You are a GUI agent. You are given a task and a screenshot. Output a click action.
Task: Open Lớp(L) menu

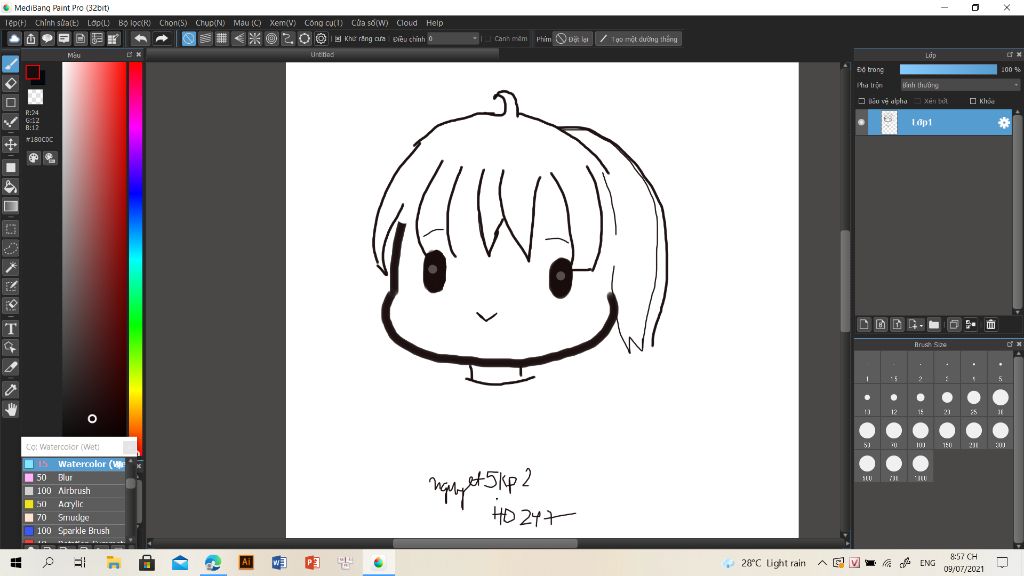tap(99, 23)
